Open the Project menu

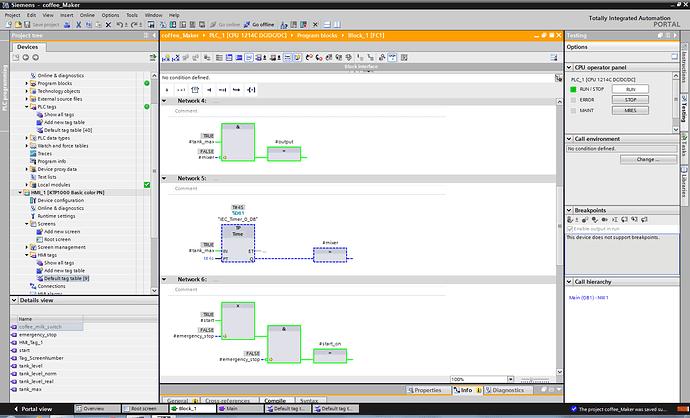pos(12,15)
